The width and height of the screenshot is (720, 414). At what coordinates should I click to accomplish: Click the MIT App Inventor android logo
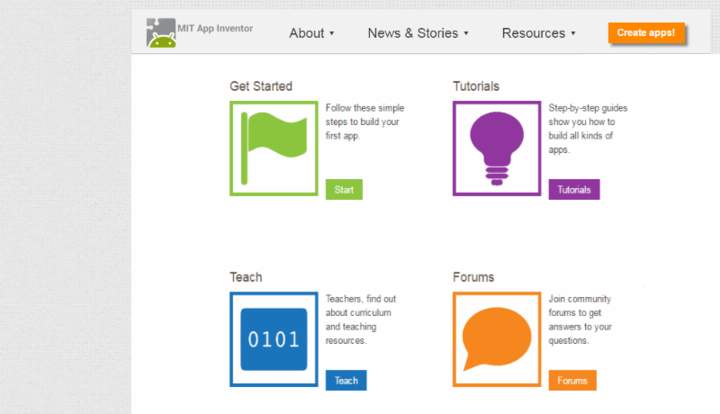161,32
